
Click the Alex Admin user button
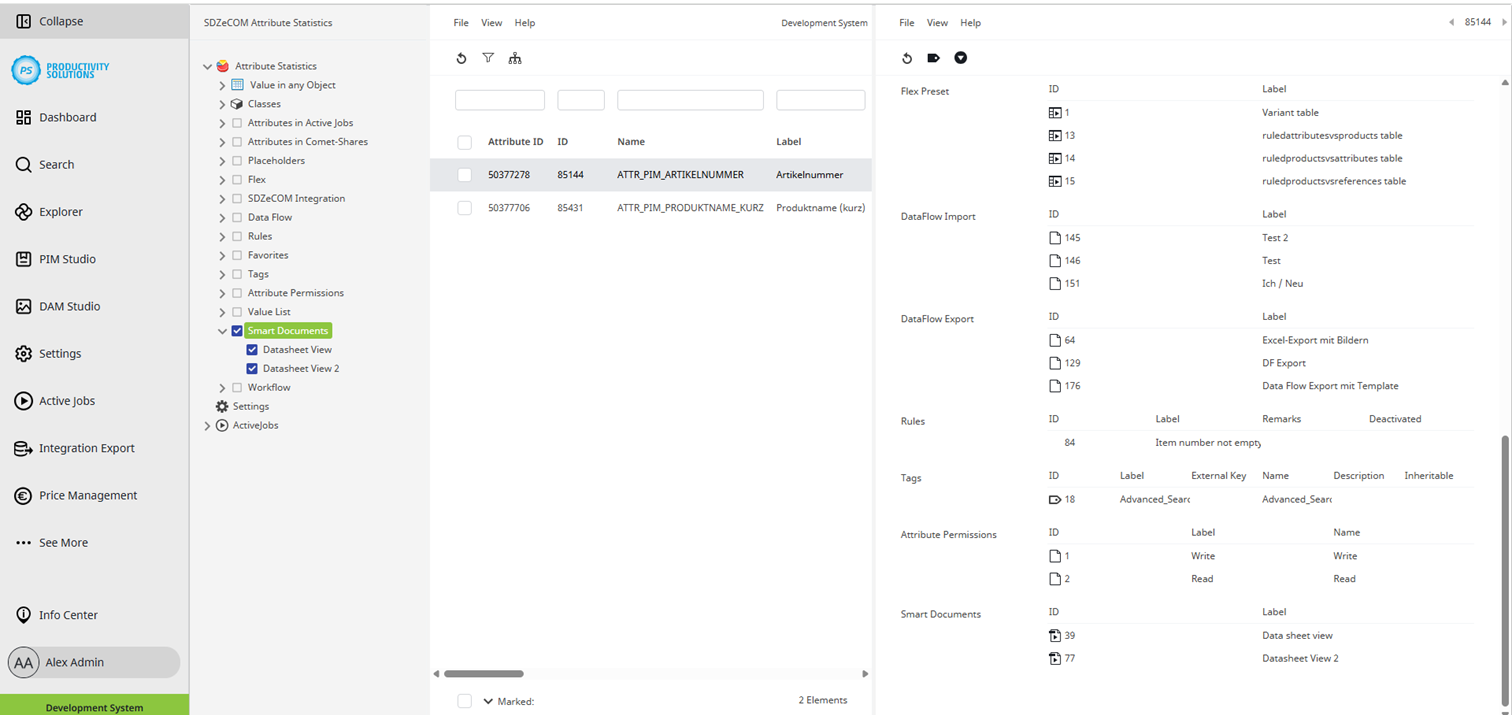tap(94, 662)
